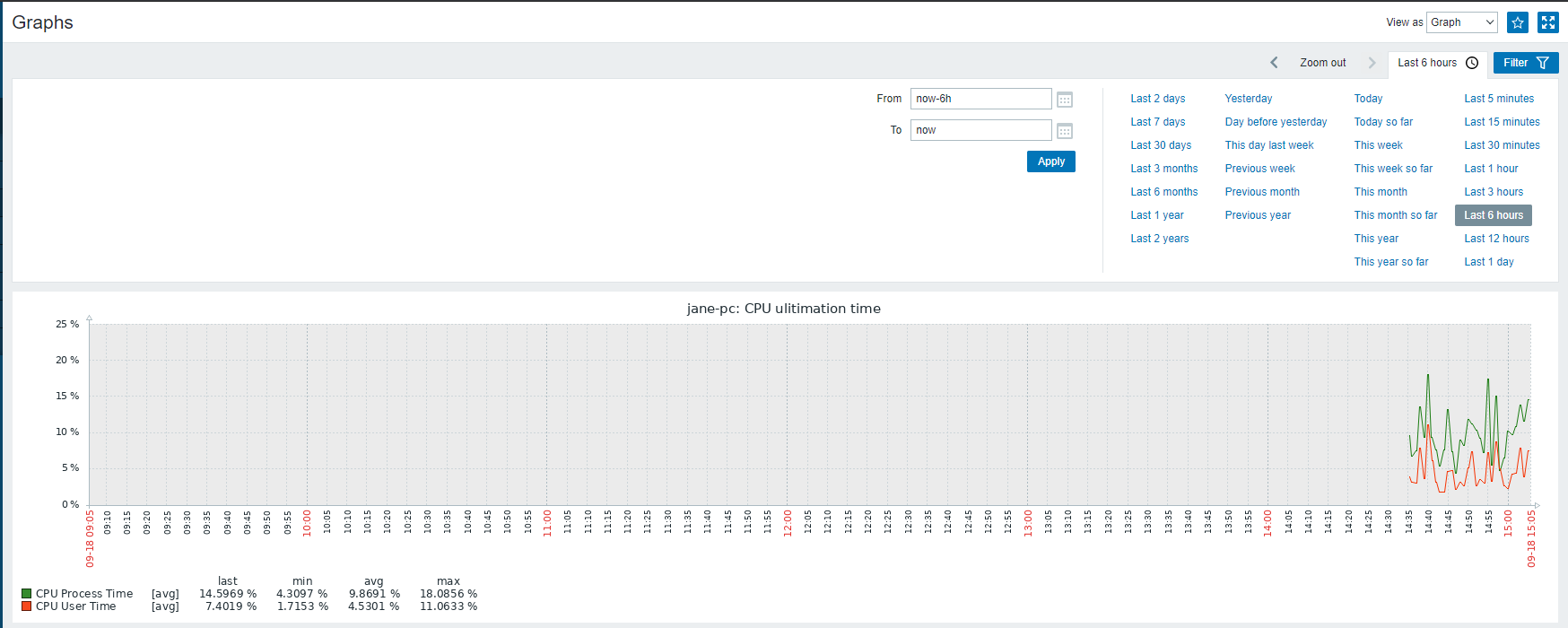This screenshot has height=628, width=1568.
Task: Click green CPU Process Time legend swatch
Action: pyautogui.click(x=27, y=594)
